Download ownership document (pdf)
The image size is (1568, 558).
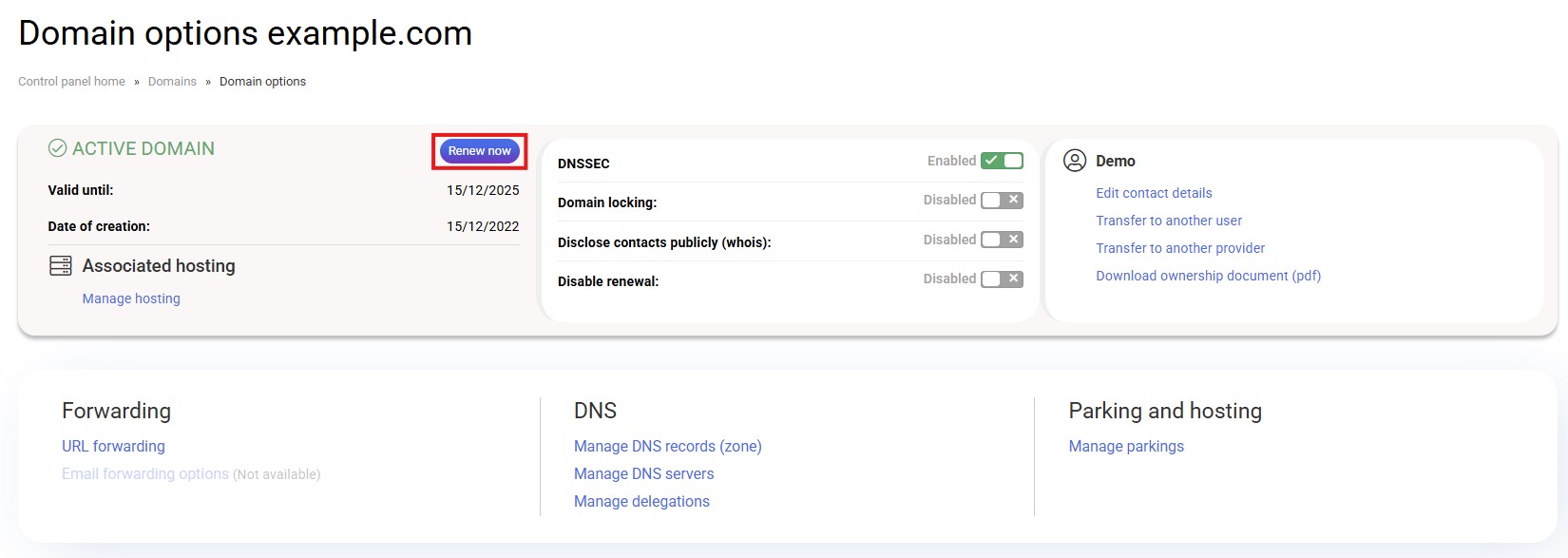(1208, 276)
